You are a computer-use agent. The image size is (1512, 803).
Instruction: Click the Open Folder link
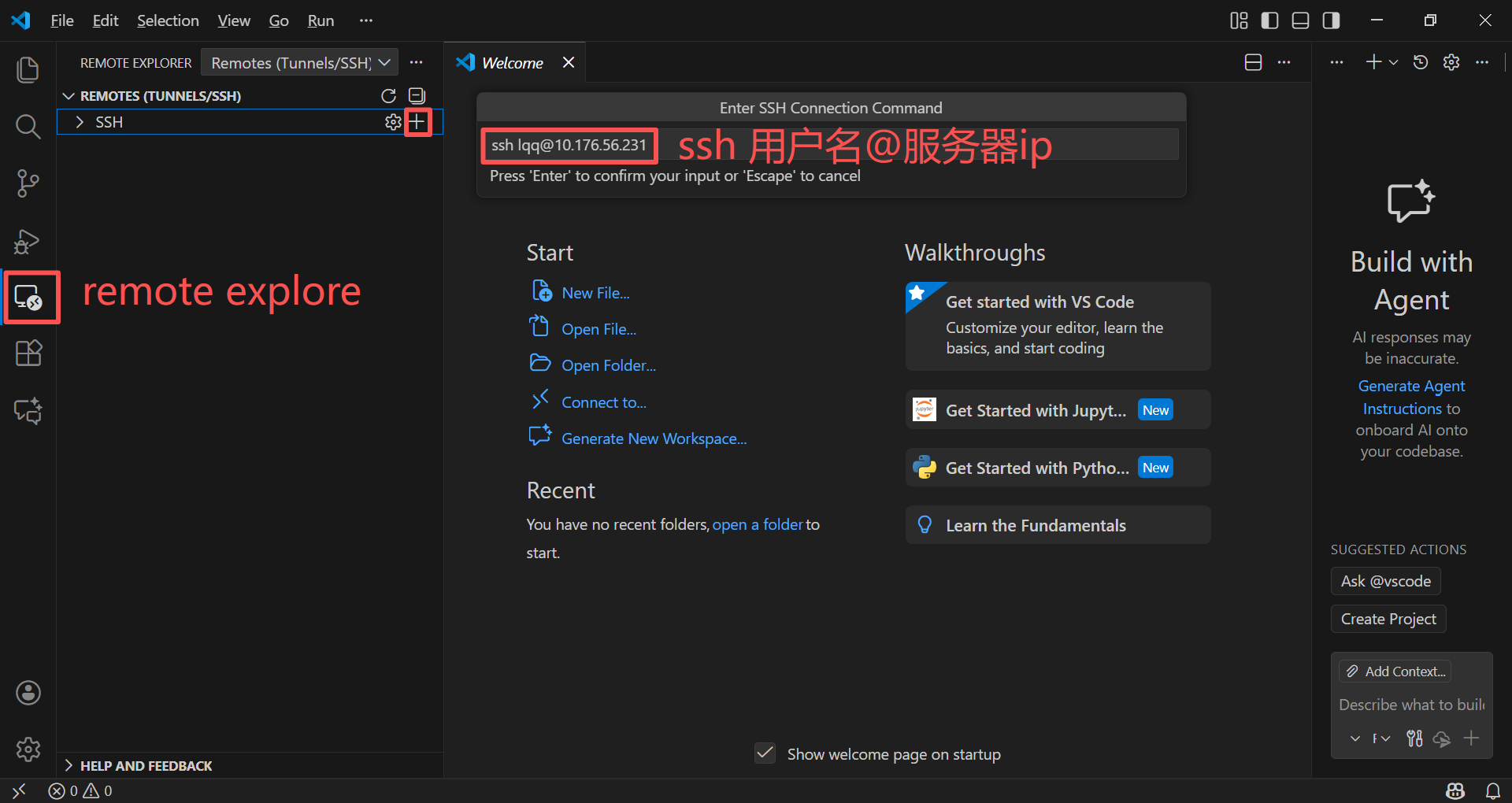[608, 365]
